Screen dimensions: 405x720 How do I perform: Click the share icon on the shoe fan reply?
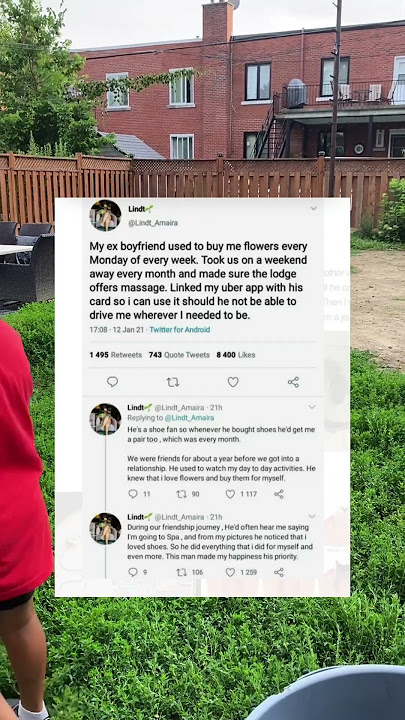(x=279, y=494)
